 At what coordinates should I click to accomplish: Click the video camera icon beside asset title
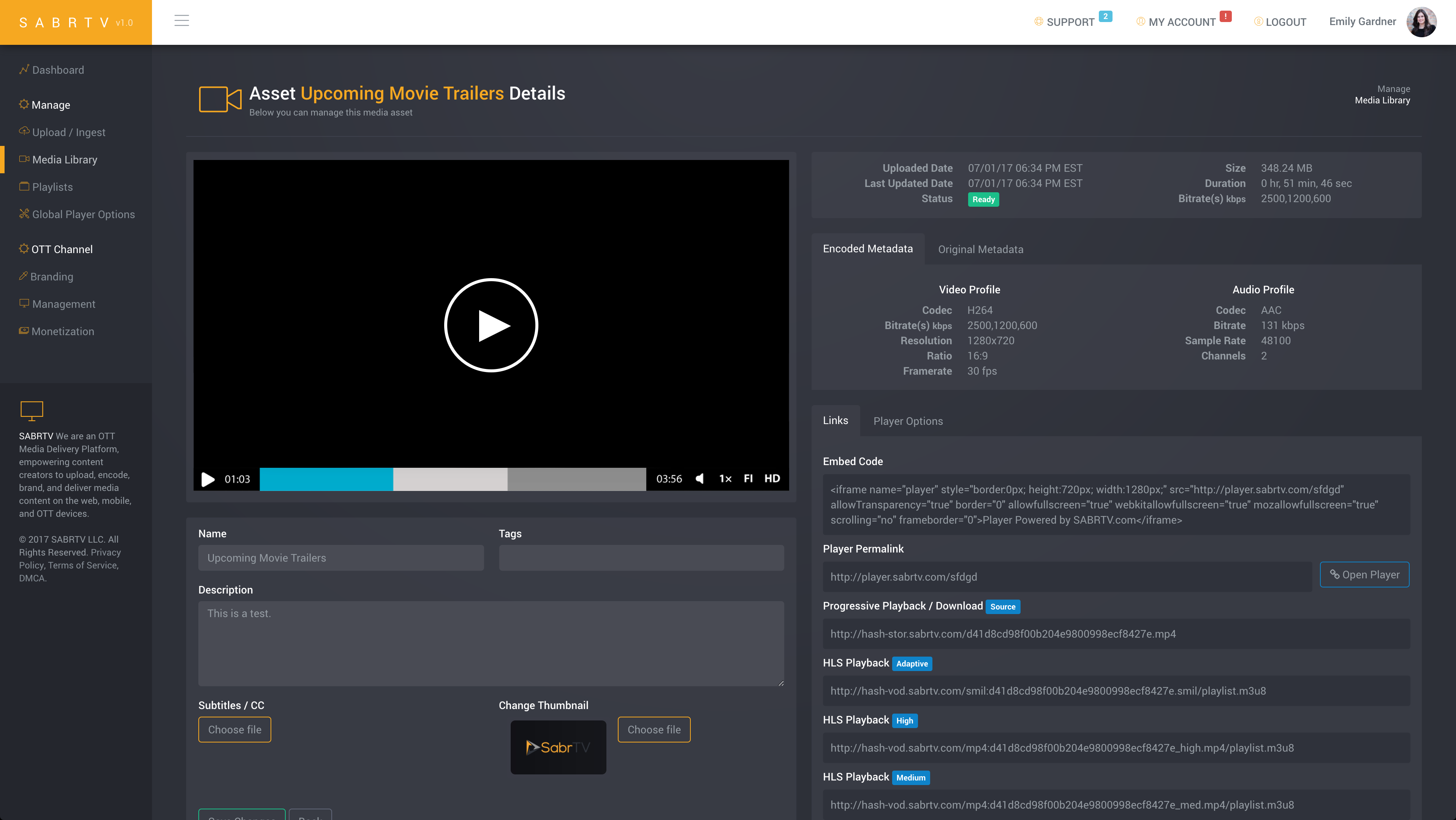pos(220,100)
